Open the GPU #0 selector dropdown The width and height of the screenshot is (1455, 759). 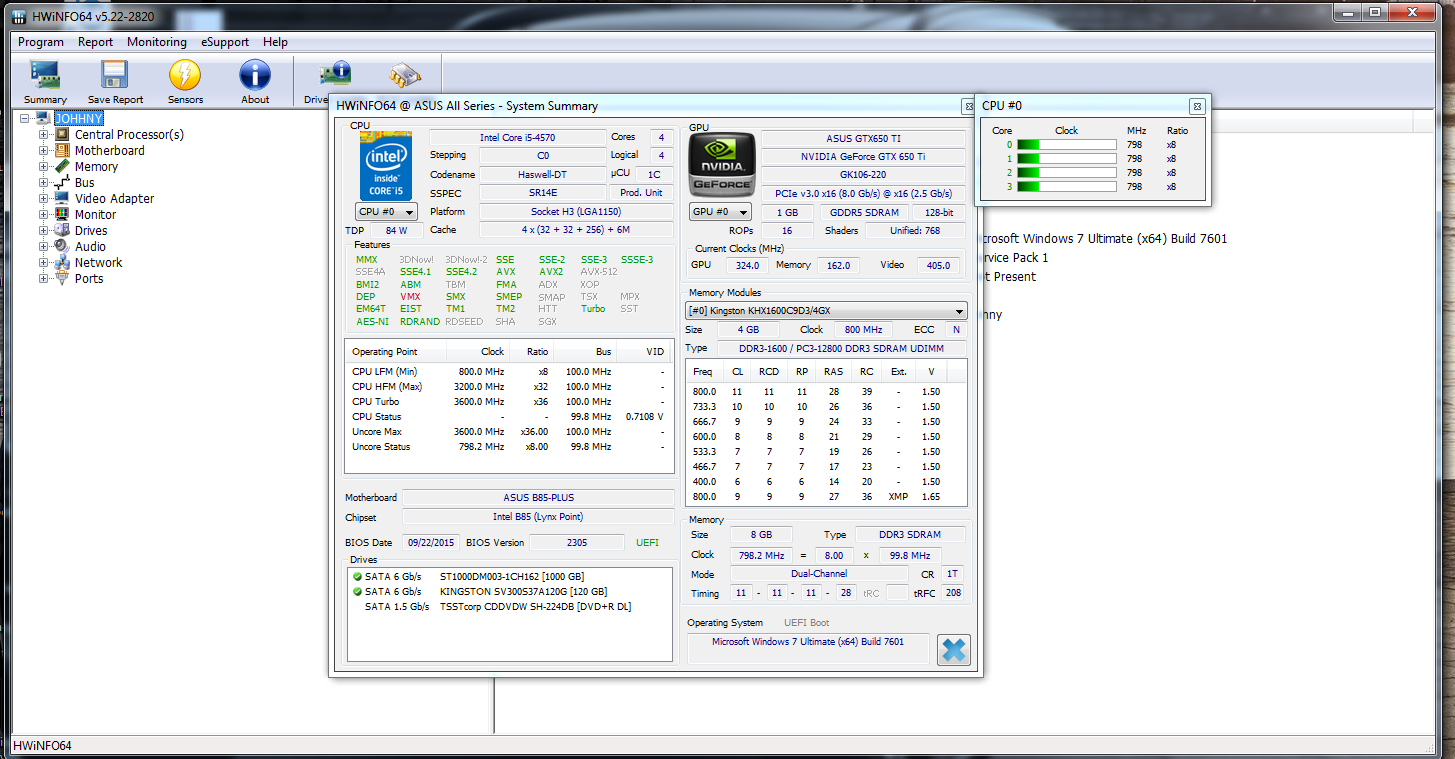(720, 212)
